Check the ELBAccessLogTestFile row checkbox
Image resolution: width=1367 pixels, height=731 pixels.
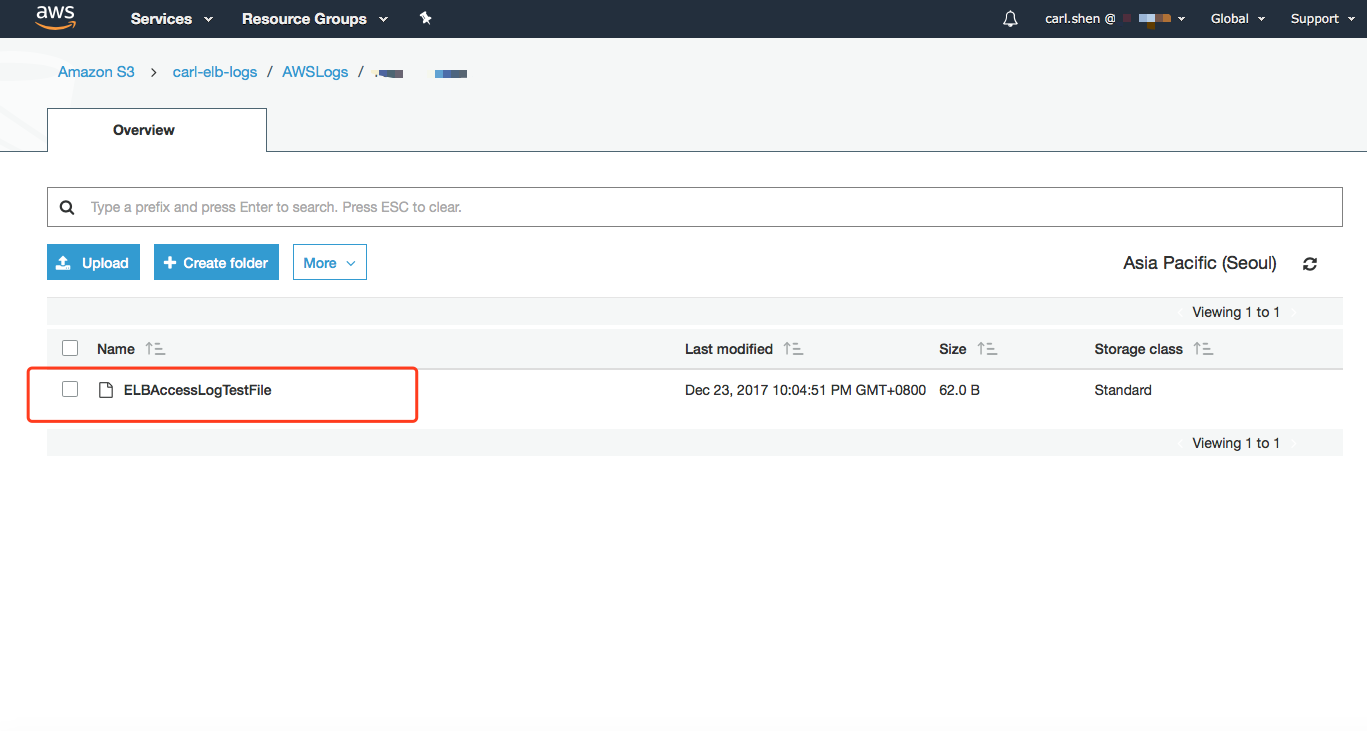coord(70,389)
